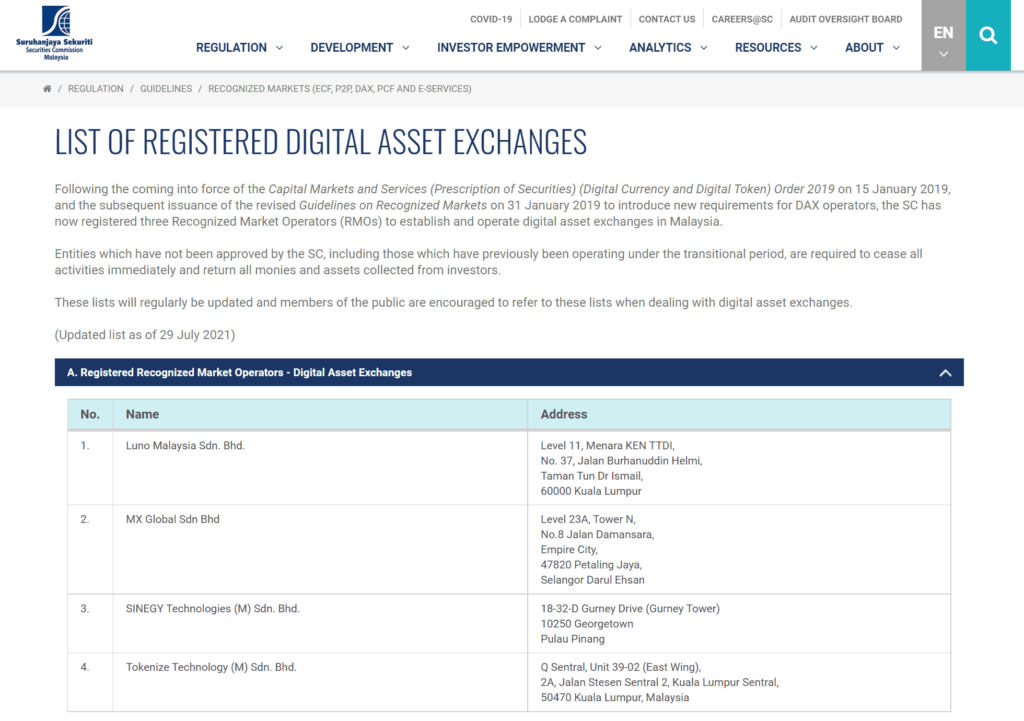Viewport: 1024px width, 721px height.
Task: Open the search magnifier icon
Action: (988, 35)
